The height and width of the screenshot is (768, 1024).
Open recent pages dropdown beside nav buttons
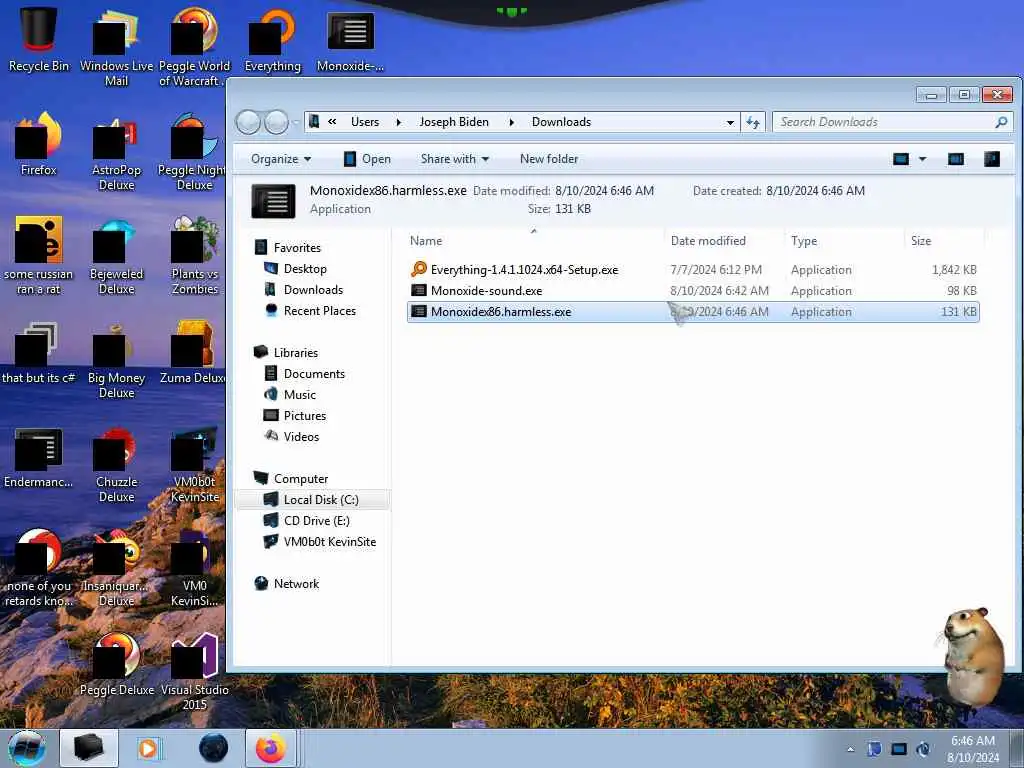click(x=296, y=122)
